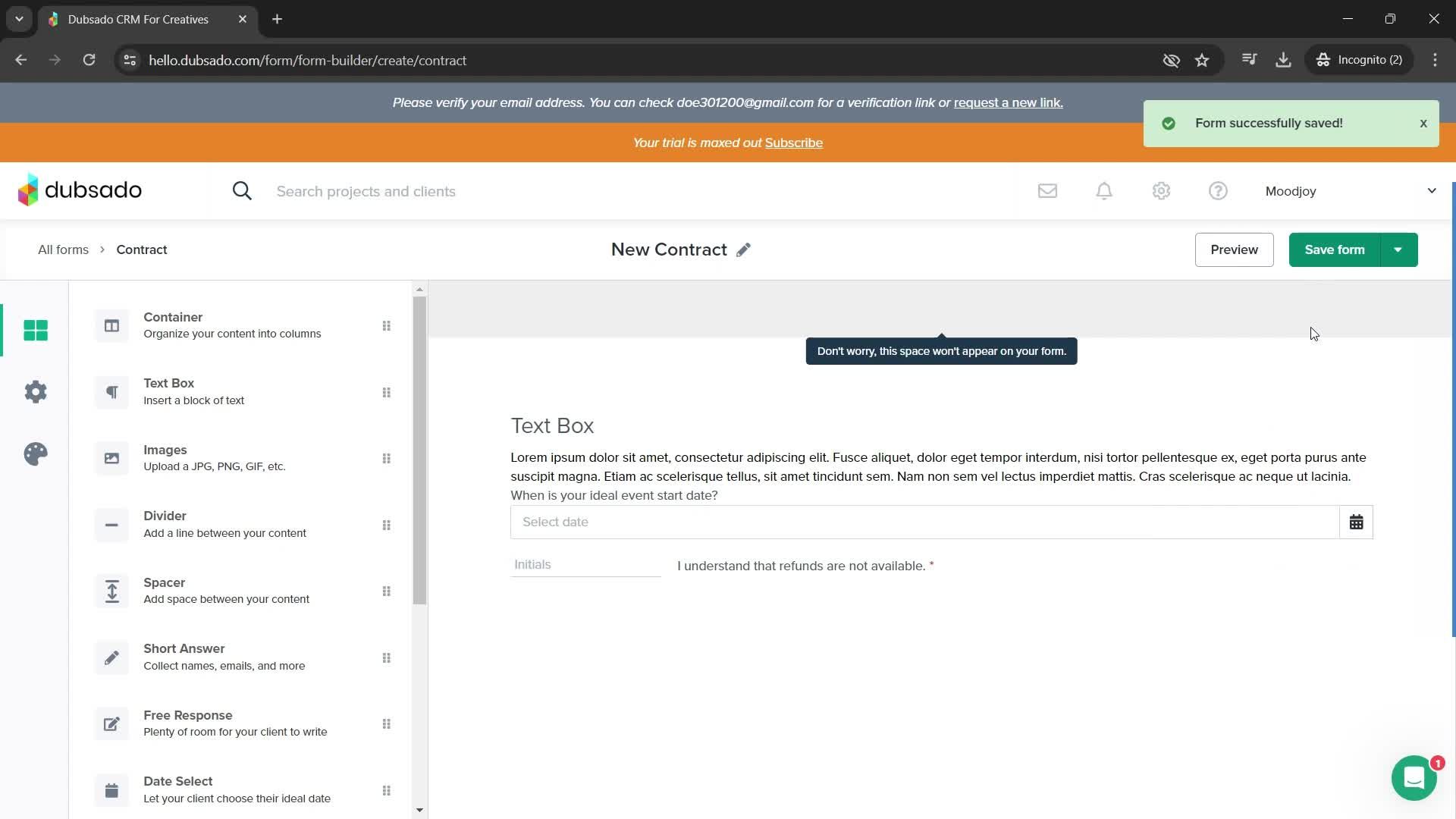
Task: Select the Images element icon
Action: [111, 459]
